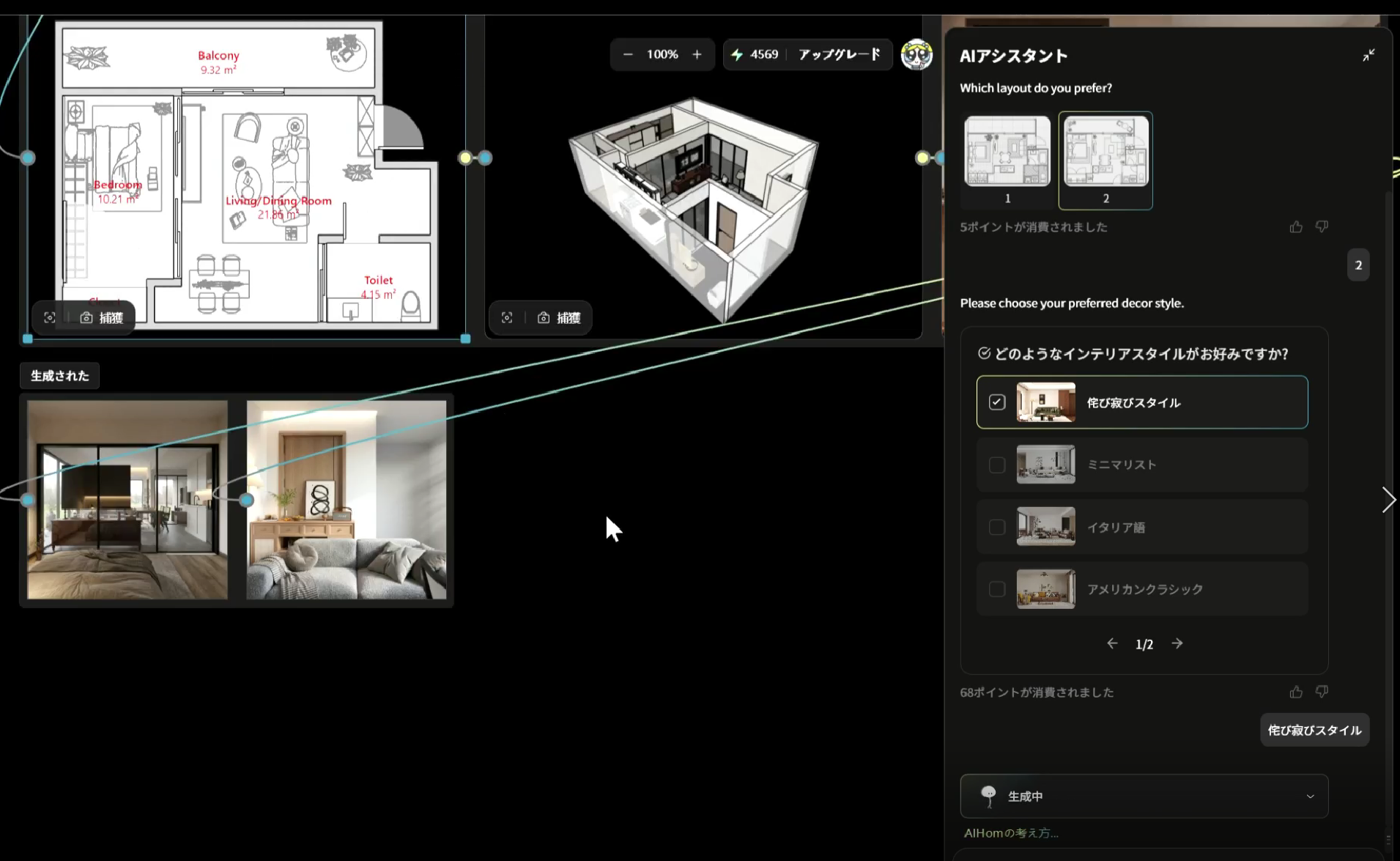This screenshot has width=1400, height=861.
Task: Click the Balcony label on floor plan
Action: (218, 56)
